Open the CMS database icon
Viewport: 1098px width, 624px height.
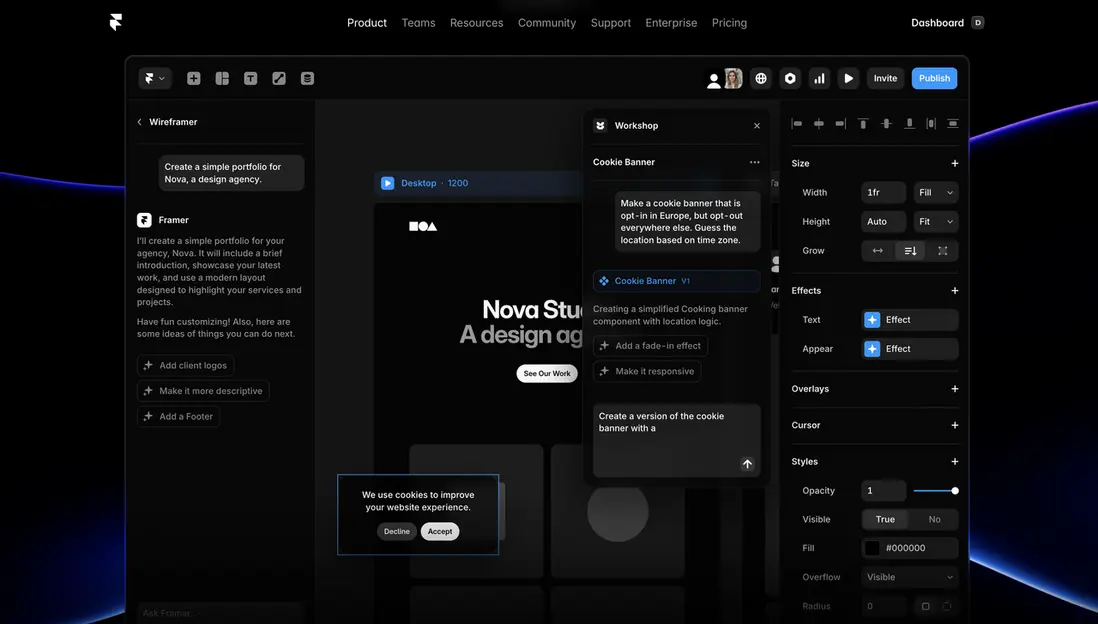point(307,78)
